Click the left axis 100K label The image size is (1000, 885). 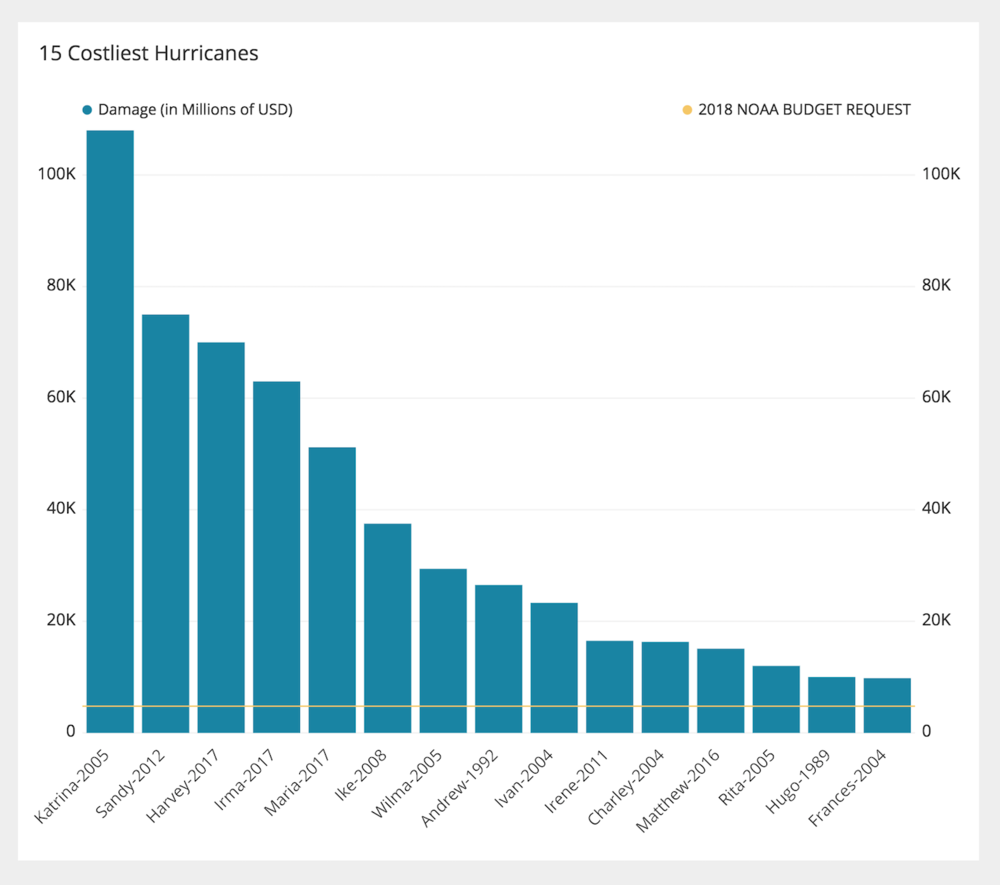pos(57,174)
